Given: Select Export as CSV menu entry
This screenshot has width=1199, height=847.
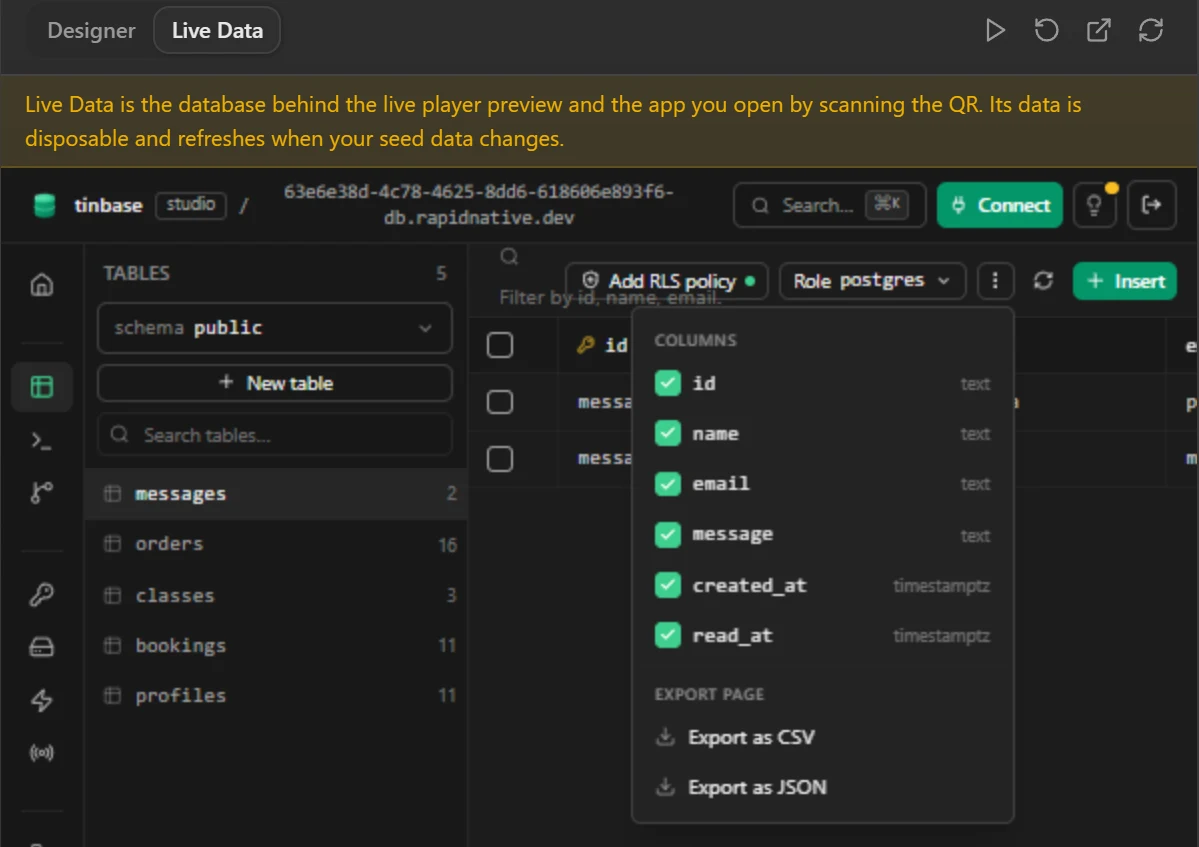Looking at the screenshot, I should (x=822, y=737).
